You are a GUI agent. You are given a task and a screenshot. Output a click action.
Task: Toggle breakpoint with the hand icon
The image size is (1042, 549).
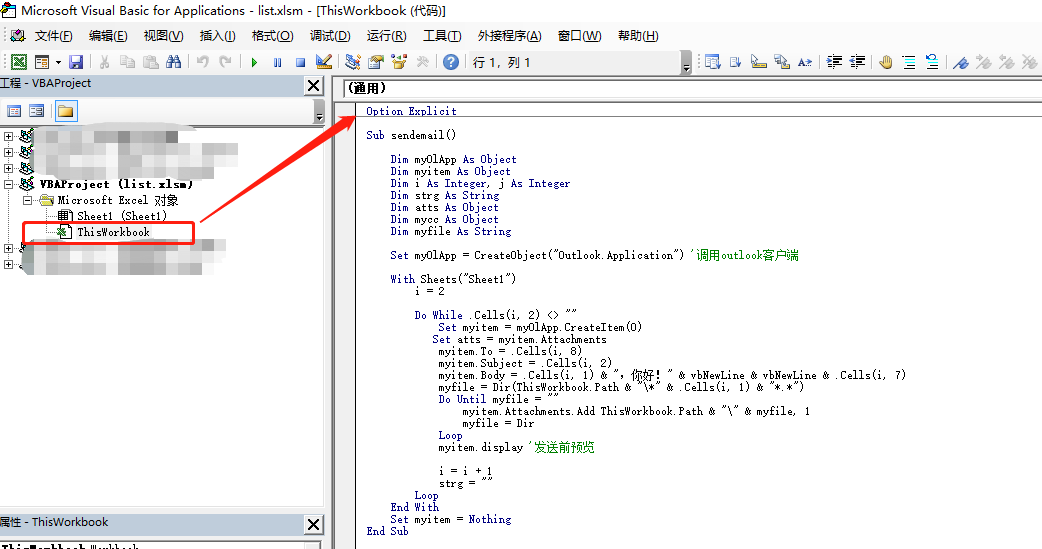885,62
